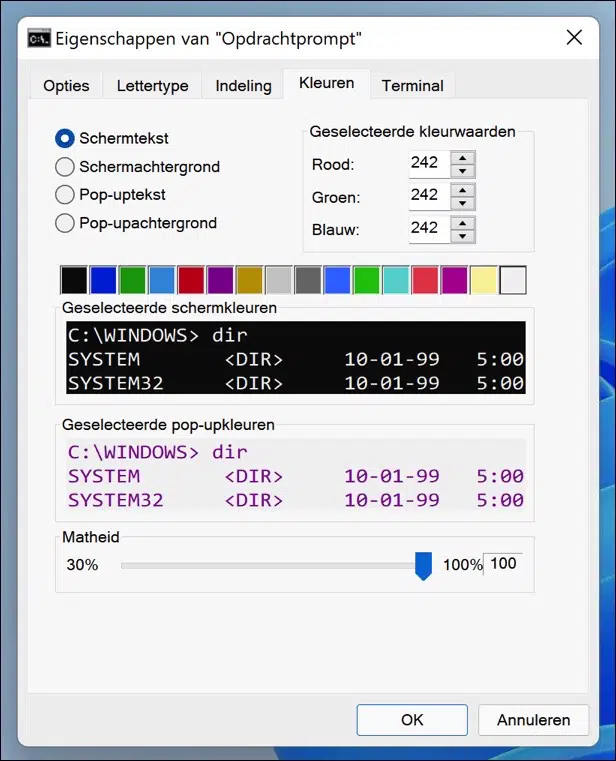Open the Lettertype tab
The height and width of the screenshot is (761, 616).
point(152,86)
